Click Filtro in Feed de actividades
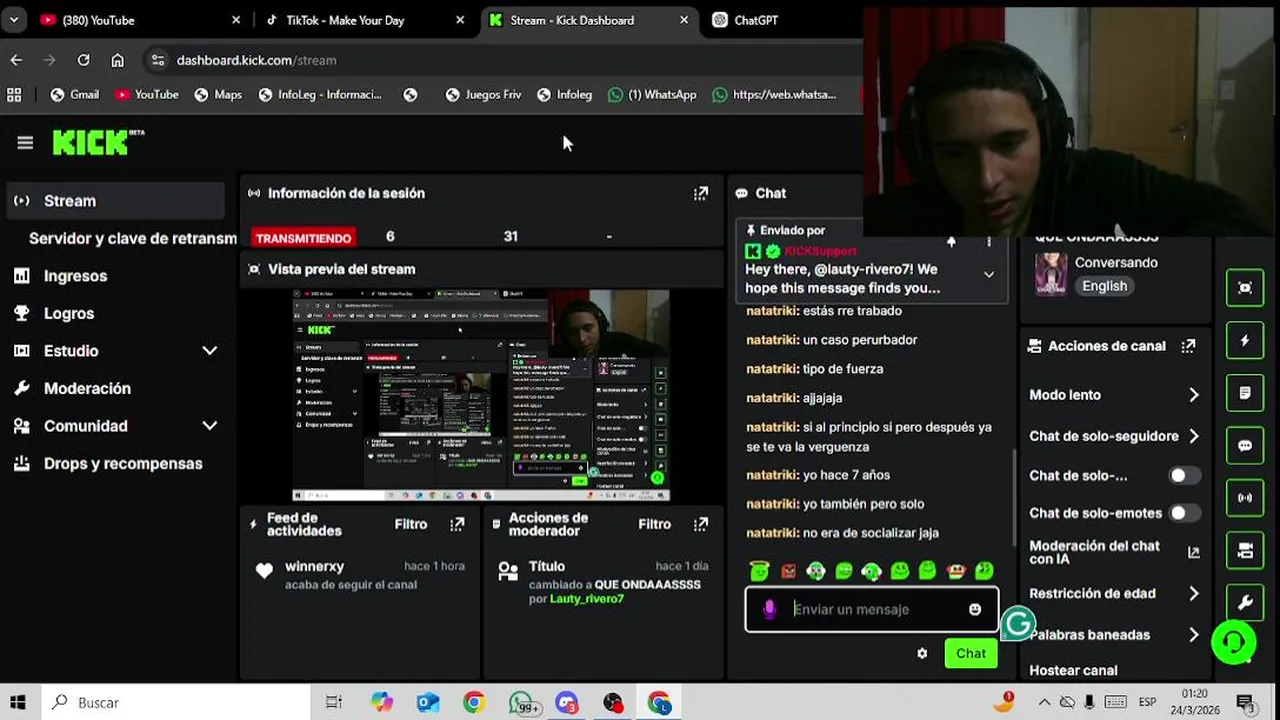Screen dimensions: 1280x720 tap(411, 524)
